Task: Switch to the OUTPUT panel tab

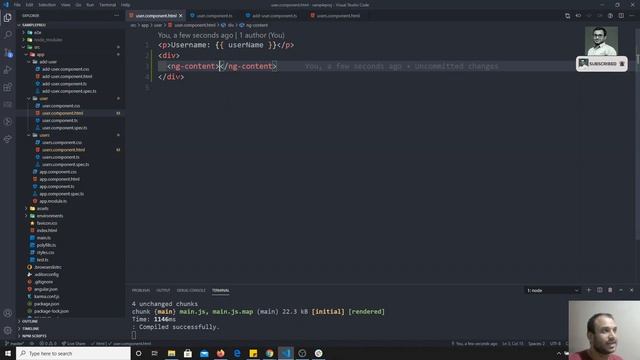Action: (x=163, y=290)
